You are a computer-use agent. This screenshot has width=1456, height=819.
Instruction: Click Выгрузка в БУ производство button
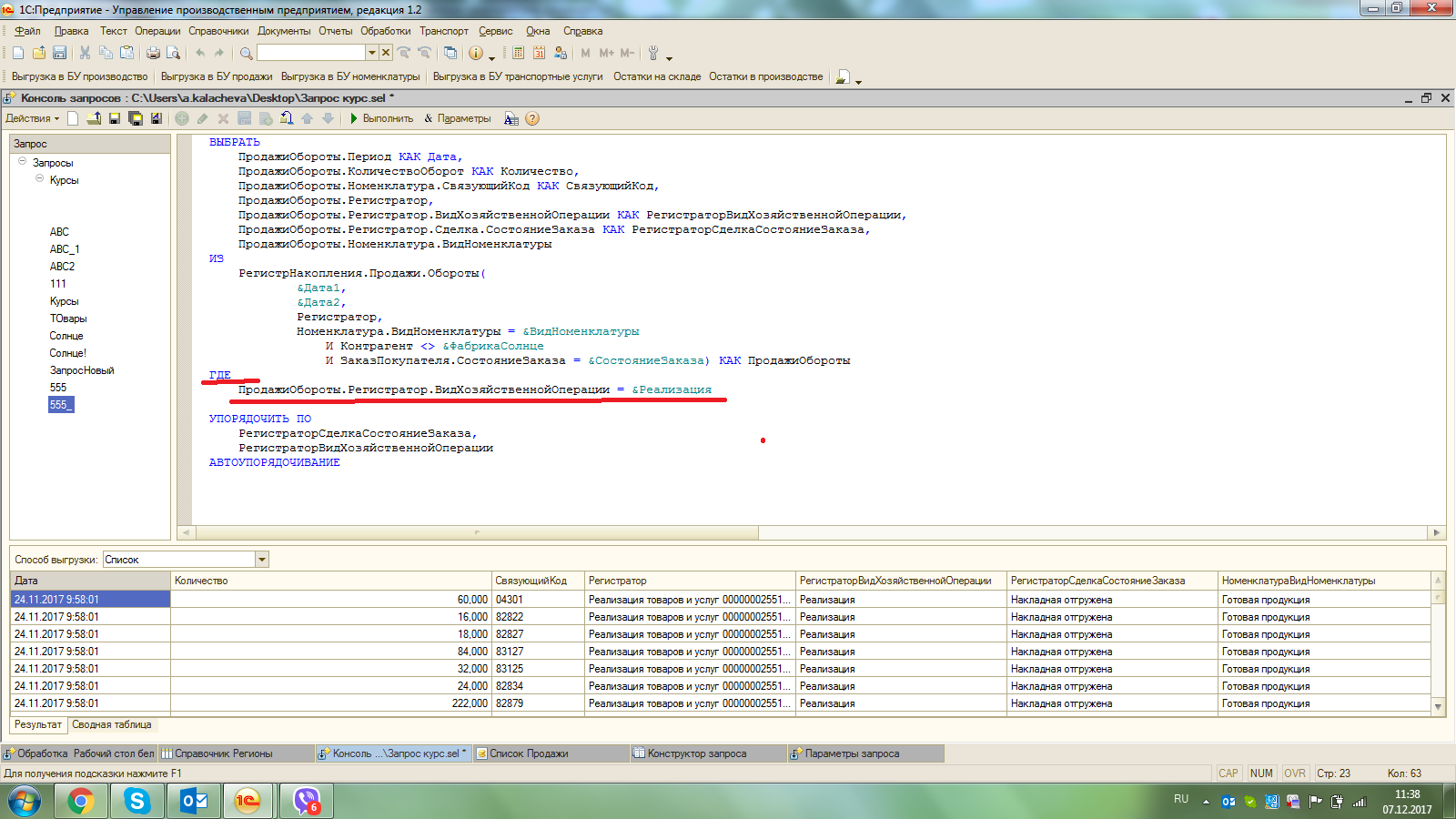pos(79,76)
